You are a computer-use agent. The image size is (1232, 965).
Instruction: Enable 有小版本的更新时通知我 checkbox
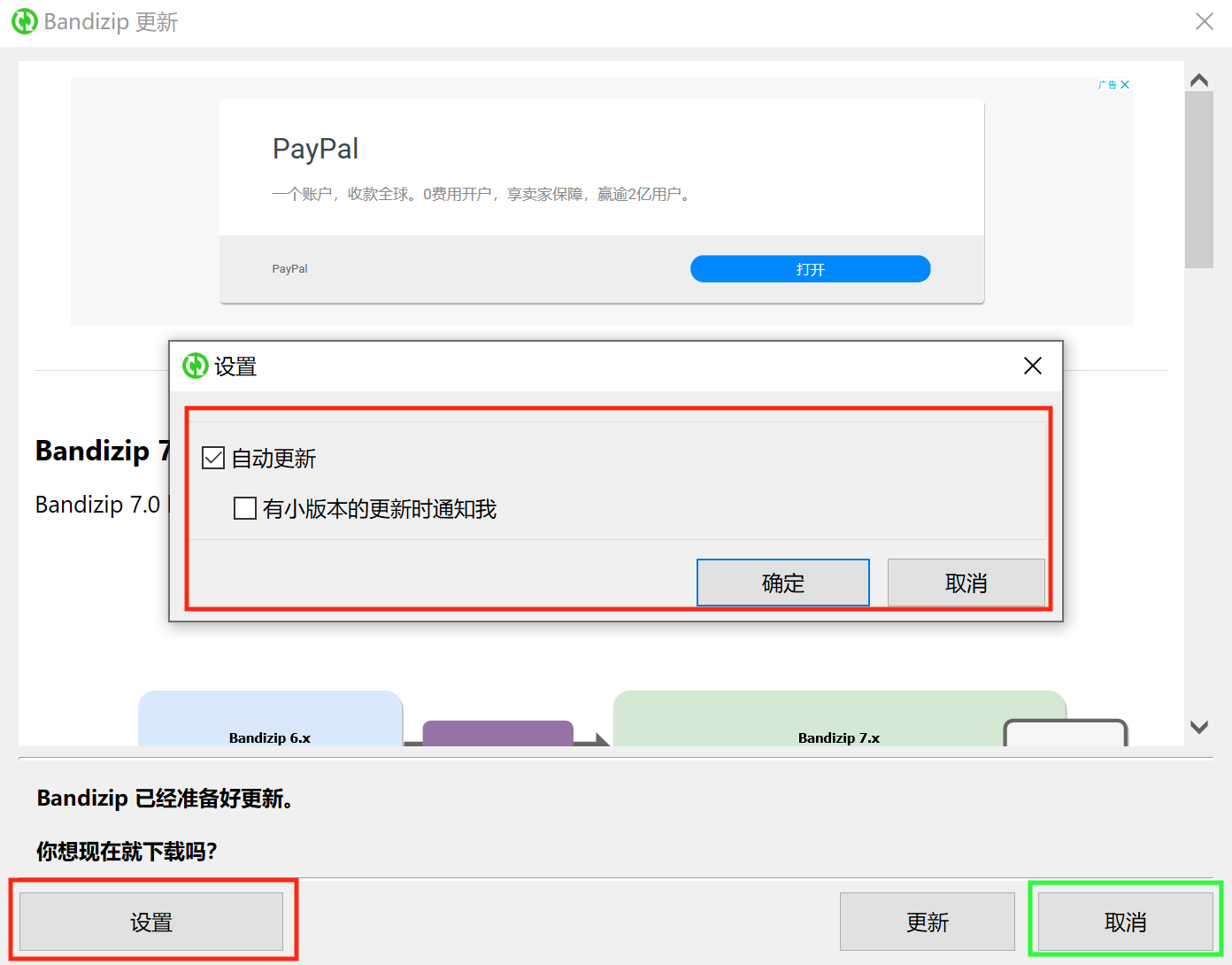[x=245, y=508]
